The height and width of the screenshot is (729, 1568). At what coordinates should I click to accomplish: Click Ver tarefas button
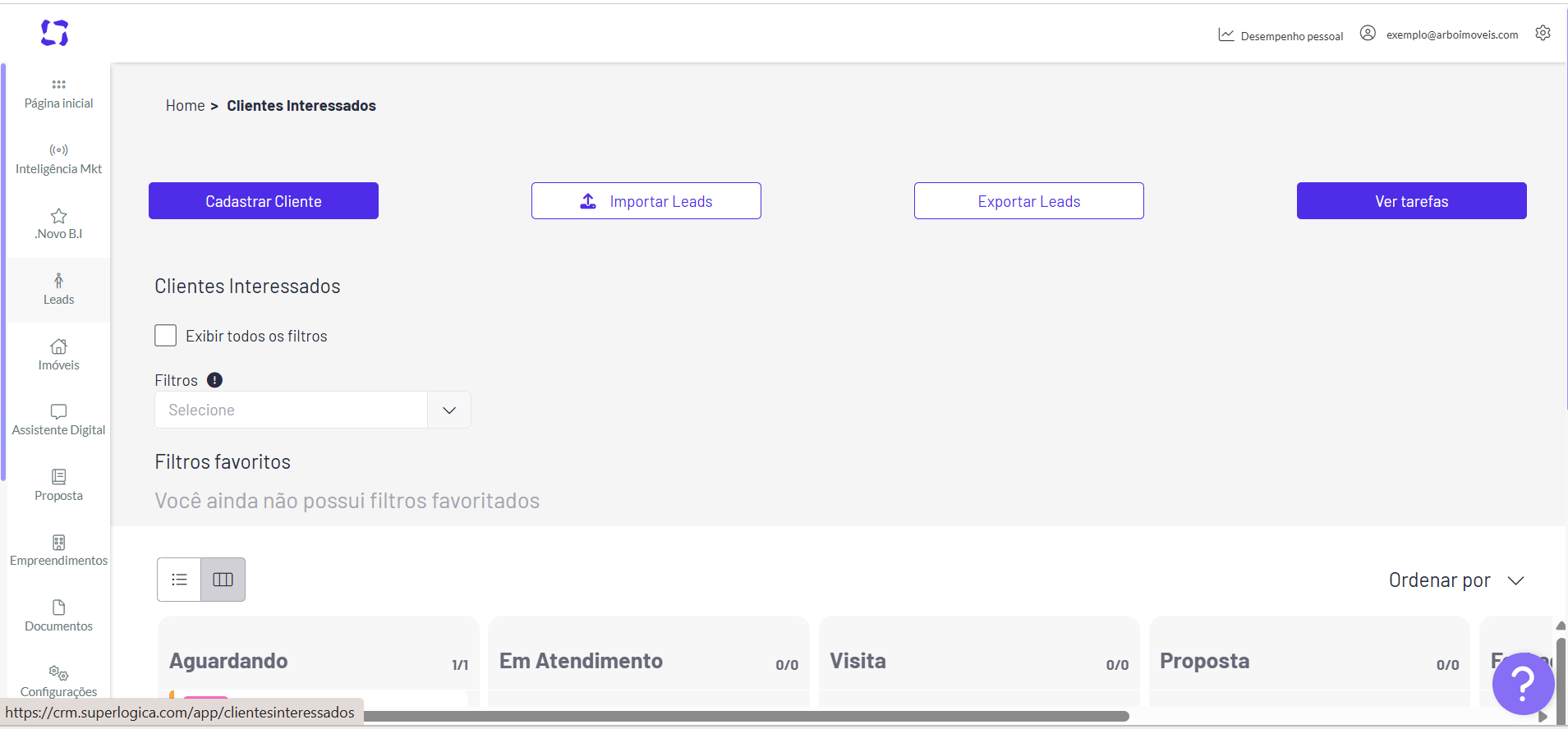1412,201
